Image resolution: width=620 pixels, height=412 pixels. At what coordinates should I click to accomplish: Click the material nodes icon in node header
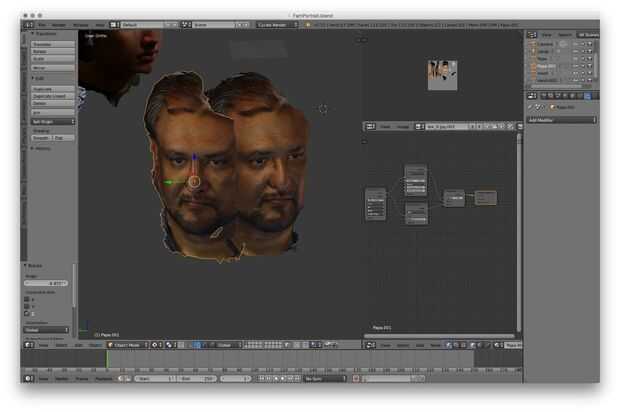pos(448,345)
